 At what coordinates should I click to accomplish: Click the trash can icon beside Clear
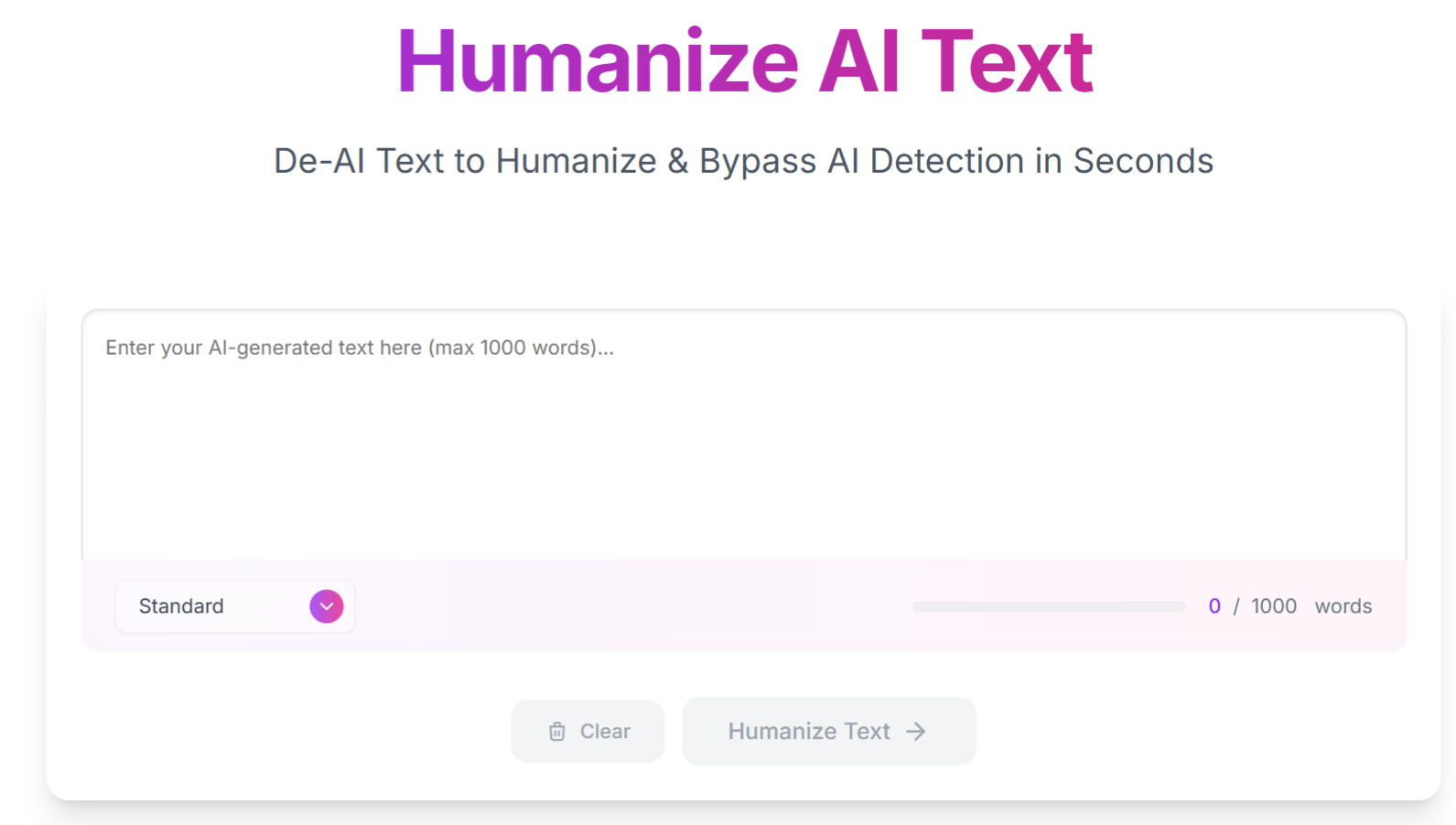(x=556, y=732)
